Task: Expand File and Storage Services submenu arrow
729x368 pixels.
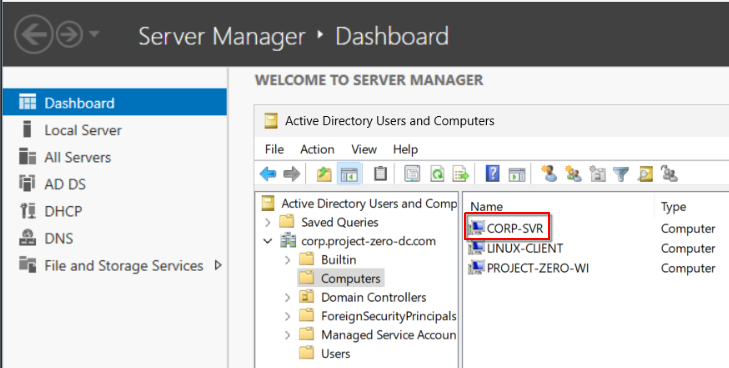Action: pos(218,265)
